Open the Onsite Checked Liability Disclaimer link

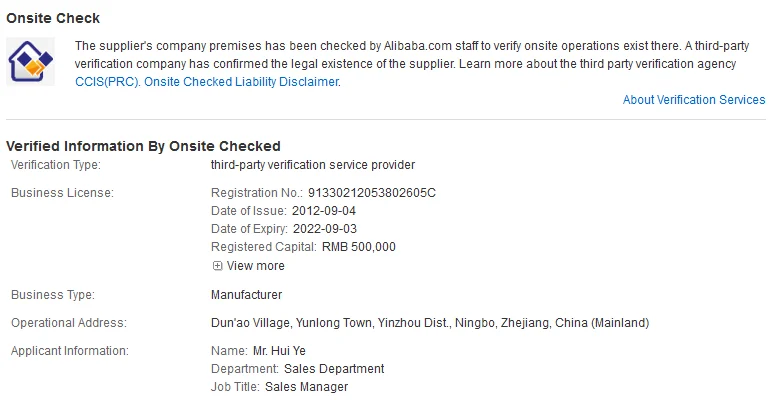coord(242,83)
